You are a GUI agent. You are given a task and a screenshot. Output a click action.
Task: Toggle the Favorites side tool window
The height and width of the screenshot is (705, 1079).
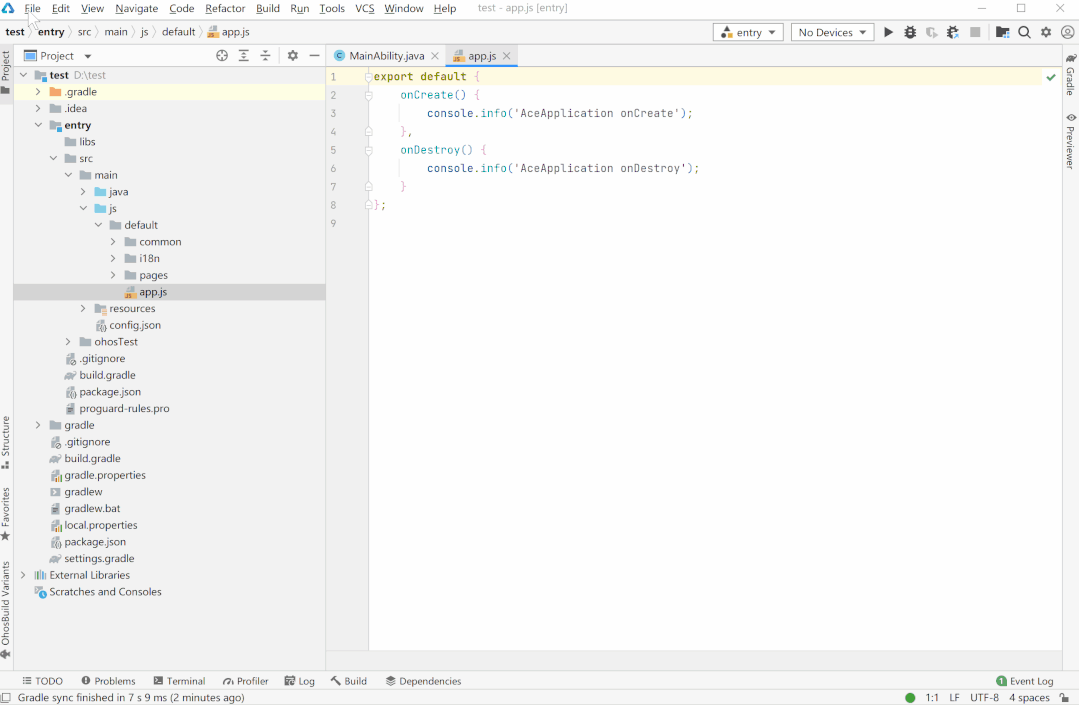click(x=6, y=514)
